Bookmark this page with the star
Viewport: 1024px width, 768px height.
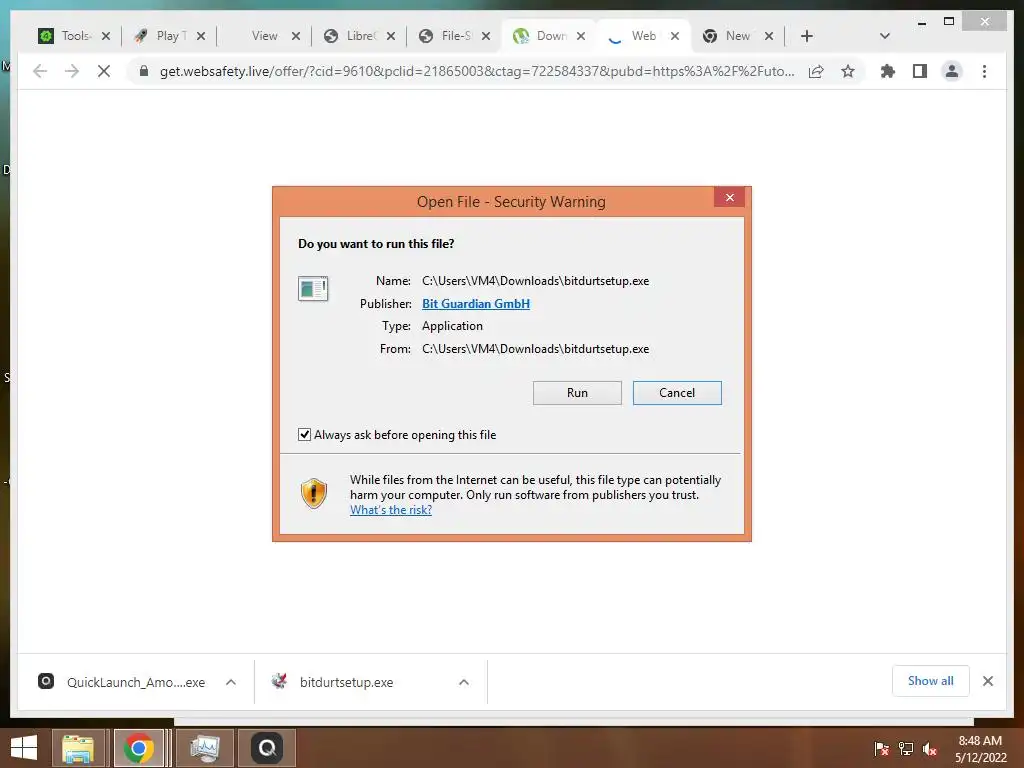point(848,71)
